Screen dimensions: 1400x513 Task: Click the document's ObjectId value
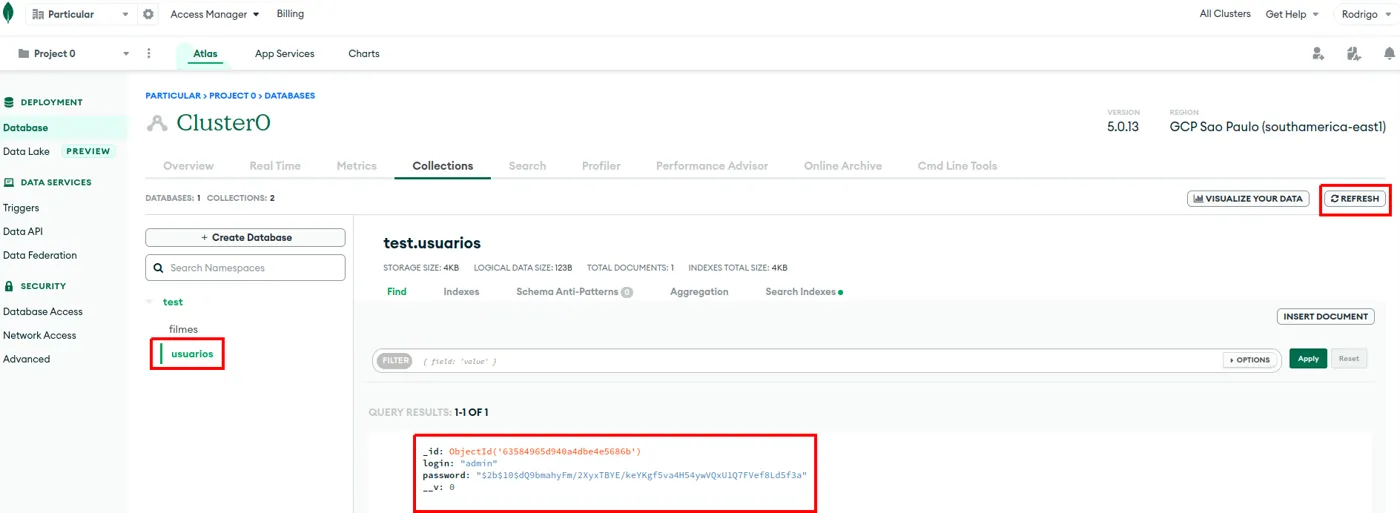click(545, 452)
